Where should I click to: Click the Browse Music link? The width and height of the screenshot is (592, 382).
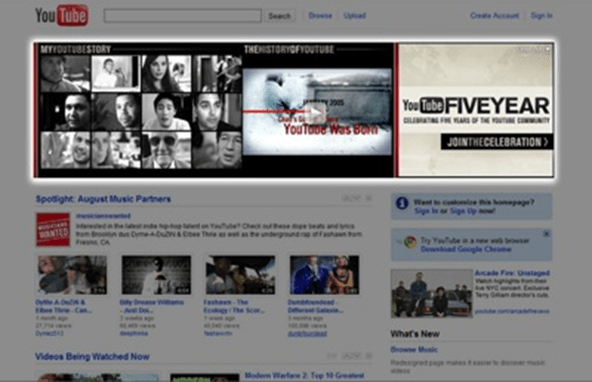pos(414,350)
